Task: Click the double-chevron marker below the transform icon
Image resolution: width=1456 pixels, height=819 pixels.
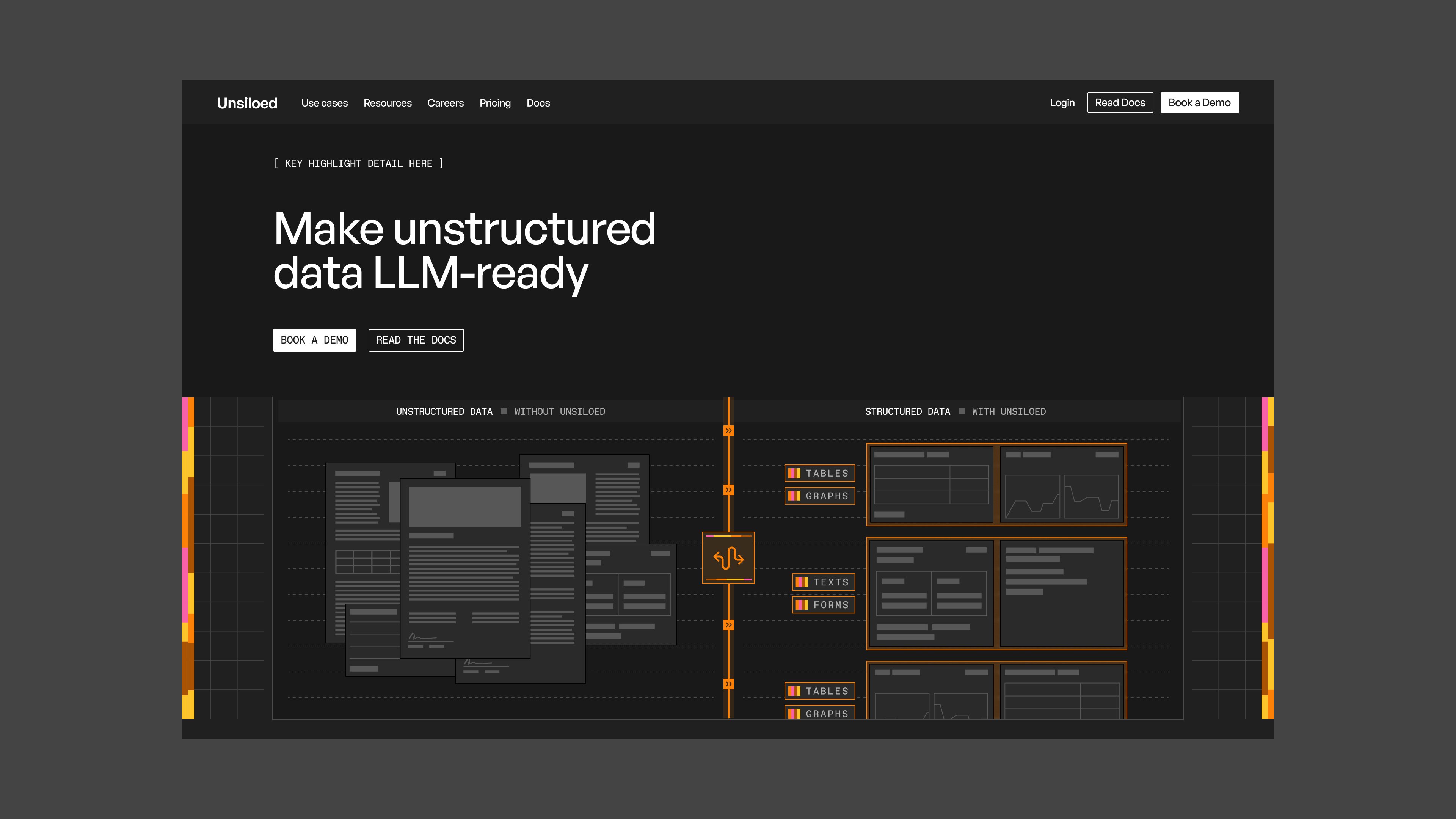Action: pyautogui.click(x=728, y=624)
